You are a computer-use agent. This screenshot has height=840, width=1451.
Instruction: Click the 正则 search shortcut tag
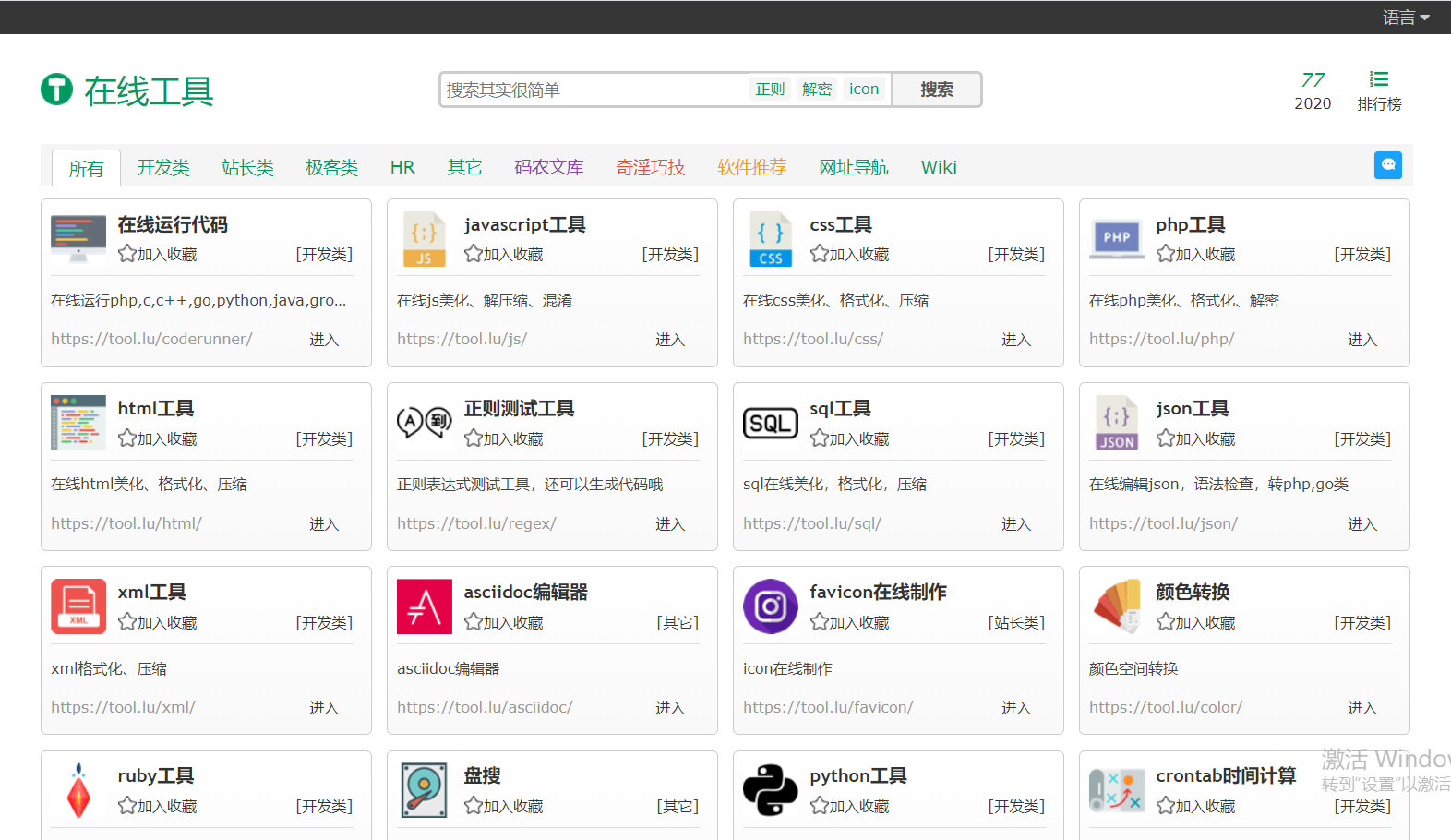770,89
